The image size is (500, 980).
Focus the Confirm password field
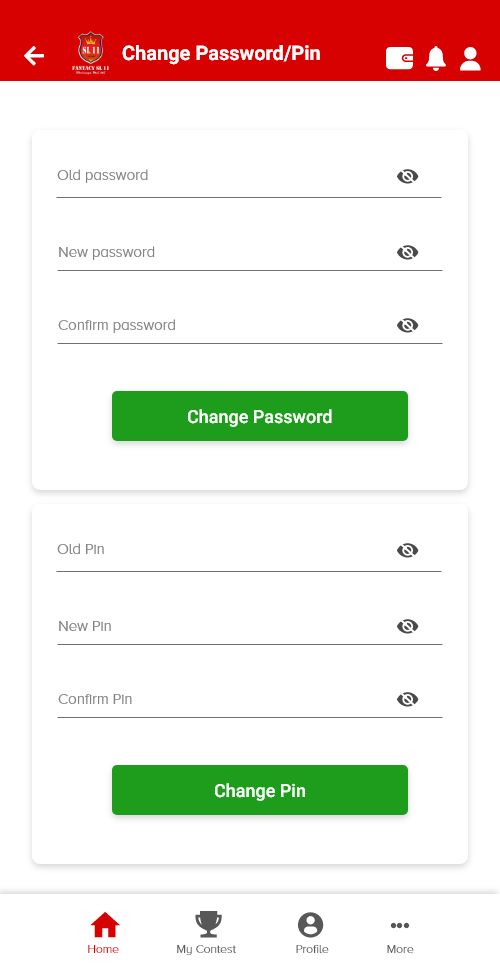click(x=249, y=326)
